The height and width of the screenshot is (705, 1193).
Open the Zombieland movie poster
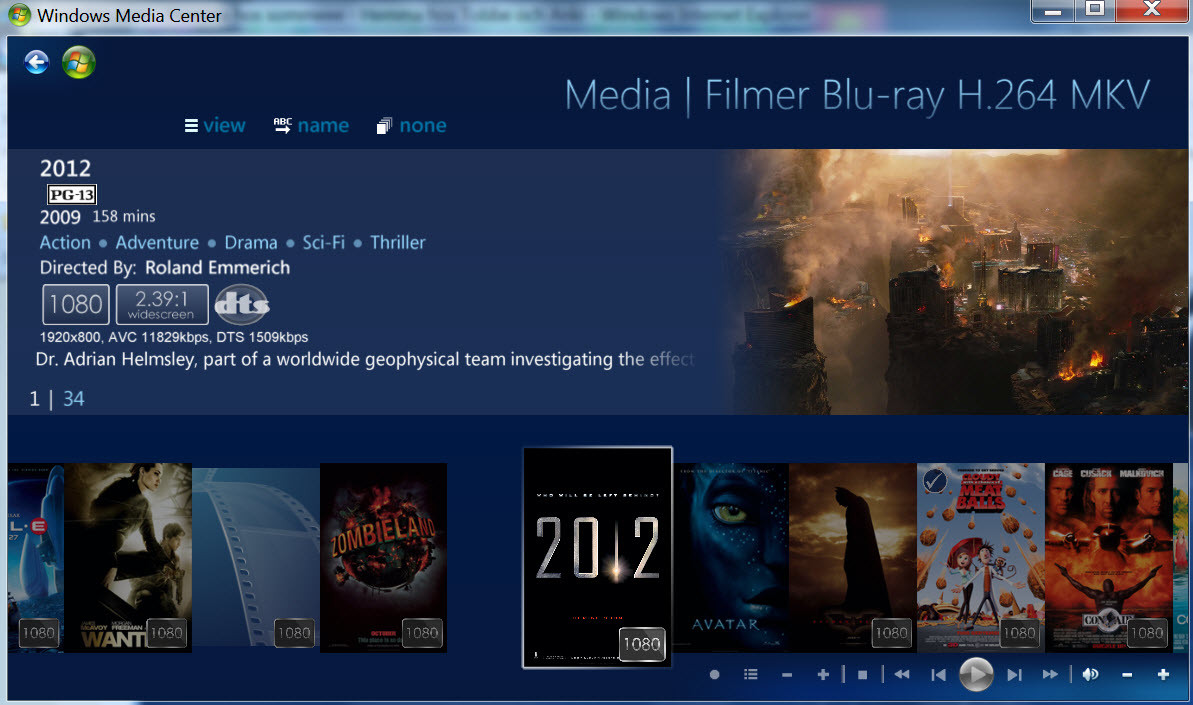click(383, 557)
